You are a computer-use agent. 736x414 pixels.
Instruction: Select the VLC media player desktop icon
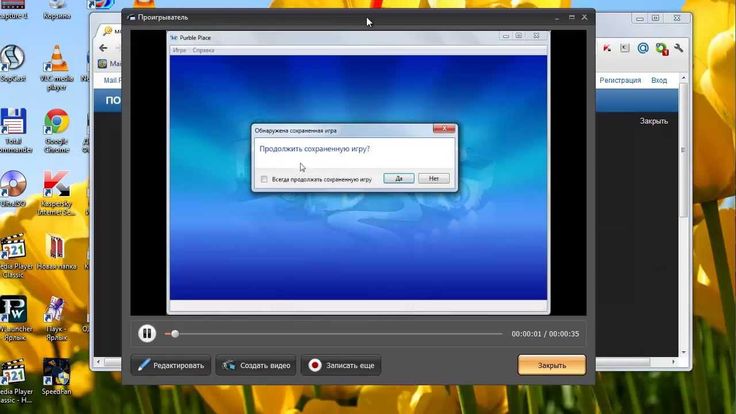point(57,68)
